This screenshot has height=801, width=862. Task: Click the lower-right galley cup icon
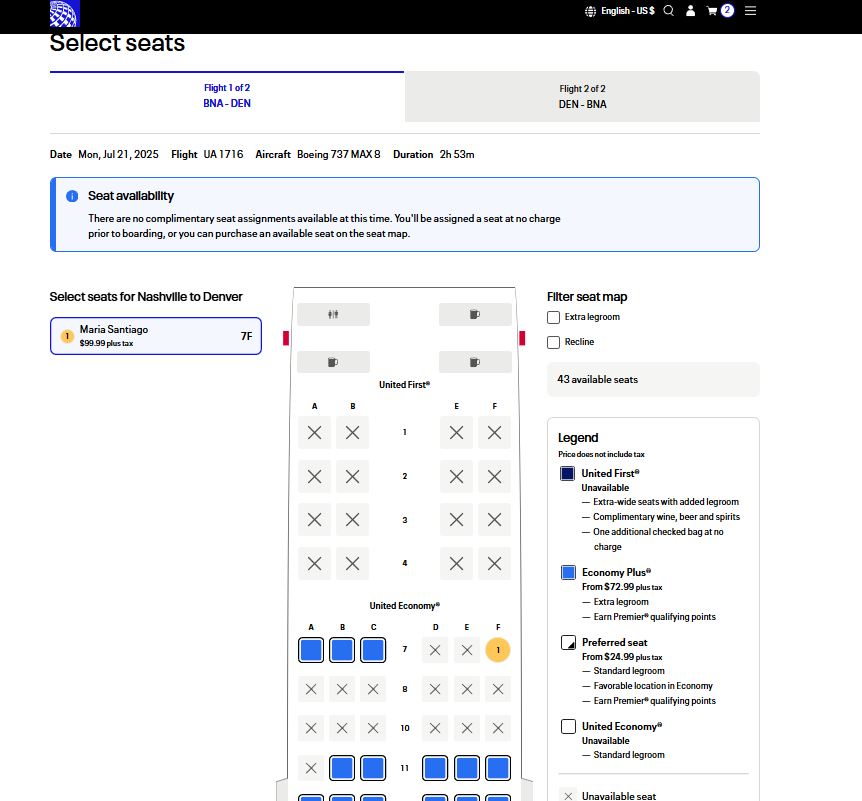(x=475, y=362)
